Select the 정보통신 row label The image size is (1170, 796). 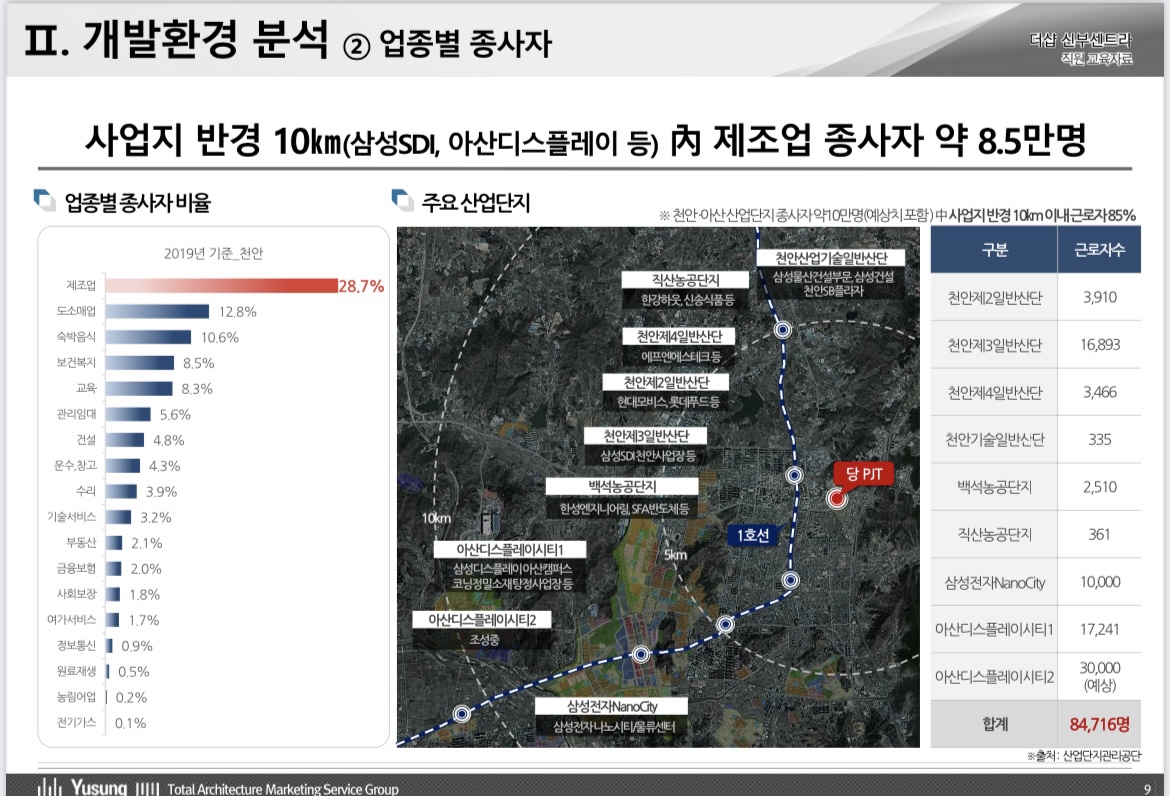[x=76, y=645]
